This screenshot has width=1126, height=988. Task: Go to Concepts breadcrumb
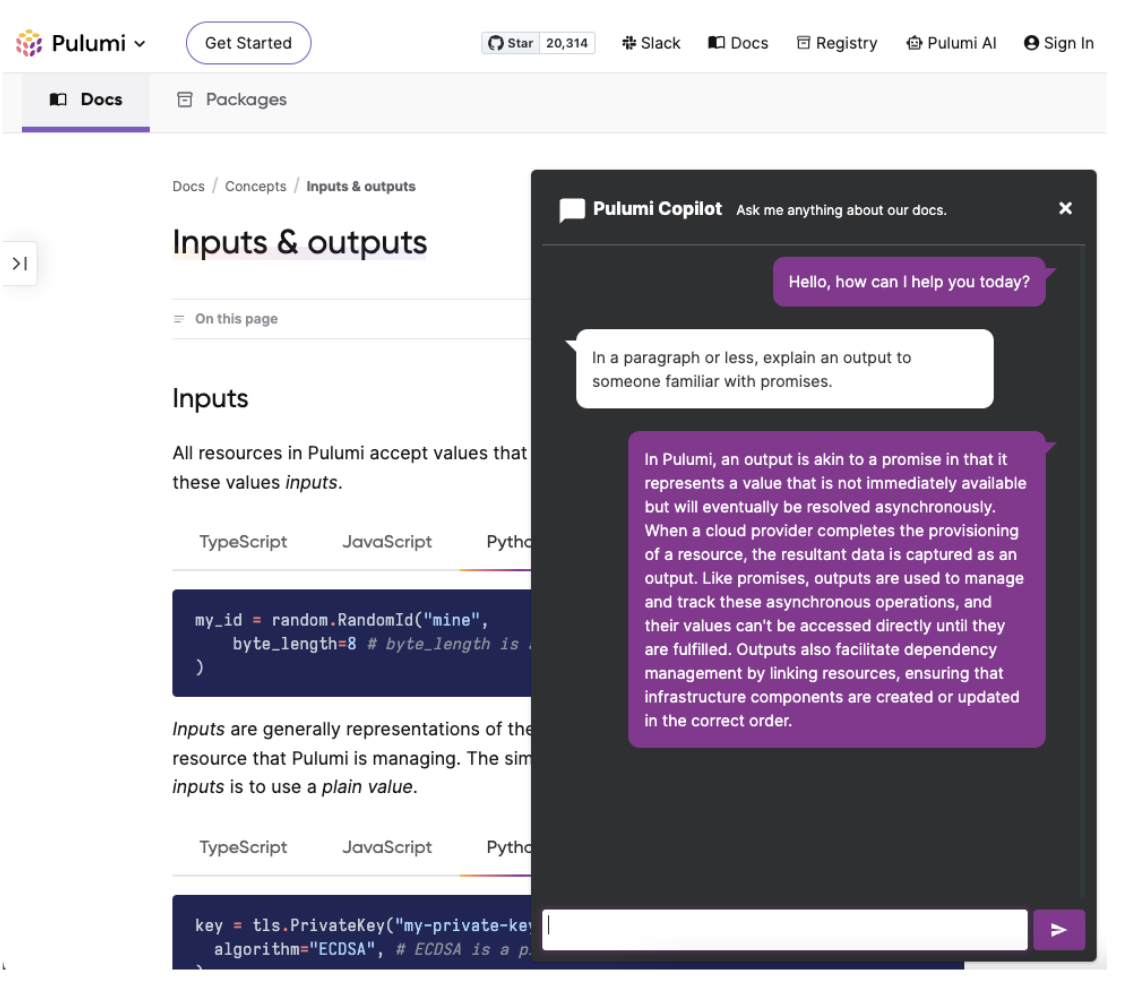pyautogui.click(x=256, y=186)
